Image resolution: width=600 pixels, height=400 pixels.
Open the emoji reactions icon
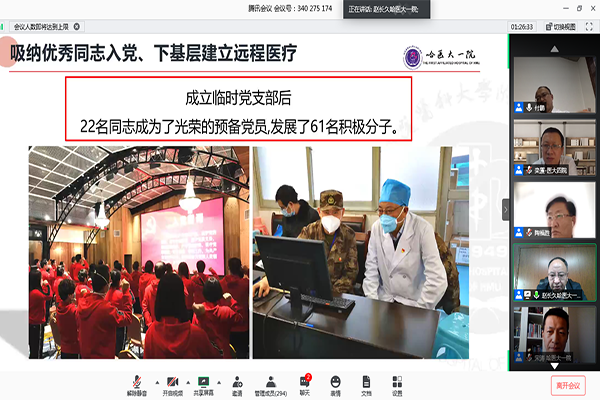[x=335, y=384]
